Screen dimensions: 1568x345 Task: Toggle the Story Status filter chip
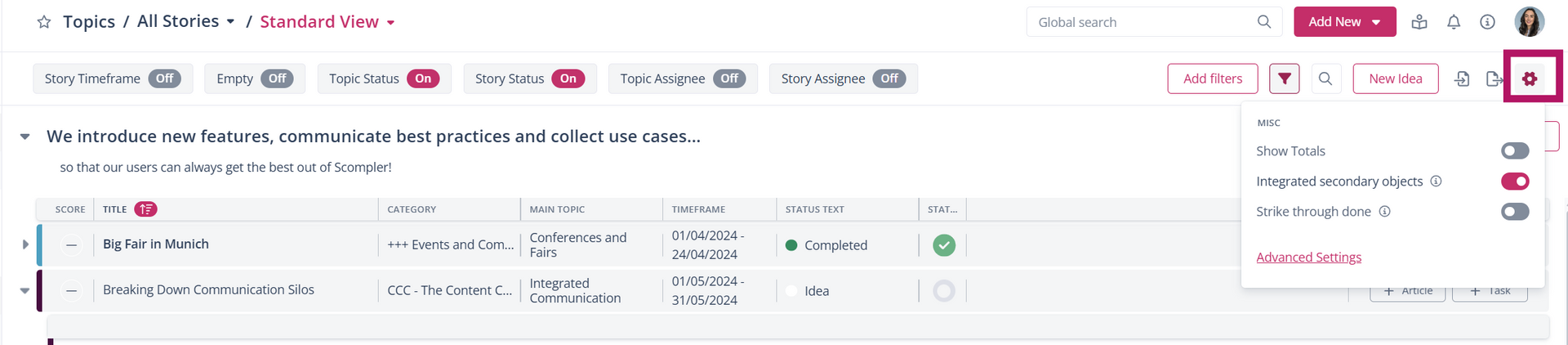point(529,78)
